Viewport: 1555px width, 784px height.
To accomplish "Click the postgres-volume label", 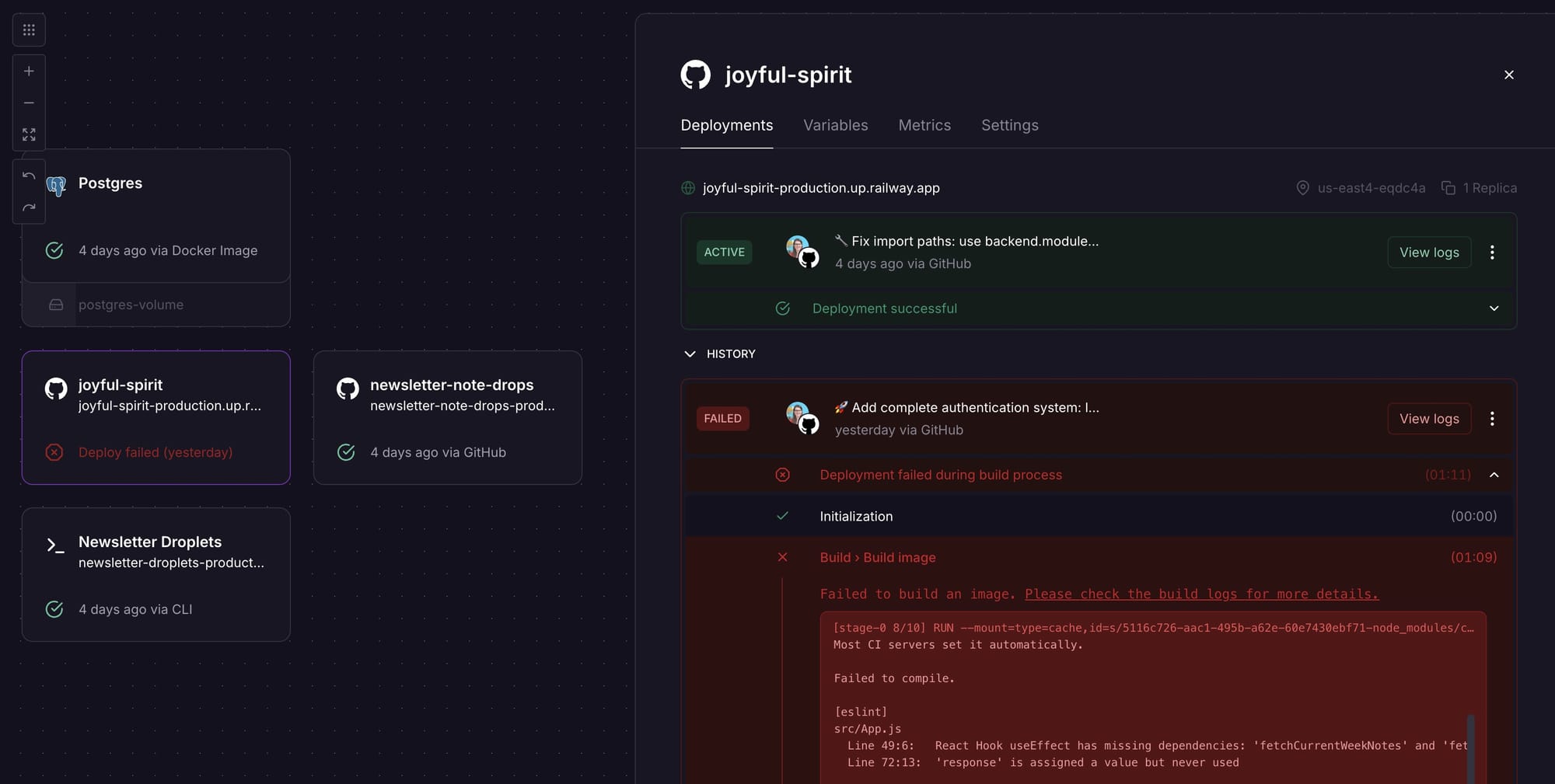I will (x=131, y=305).
